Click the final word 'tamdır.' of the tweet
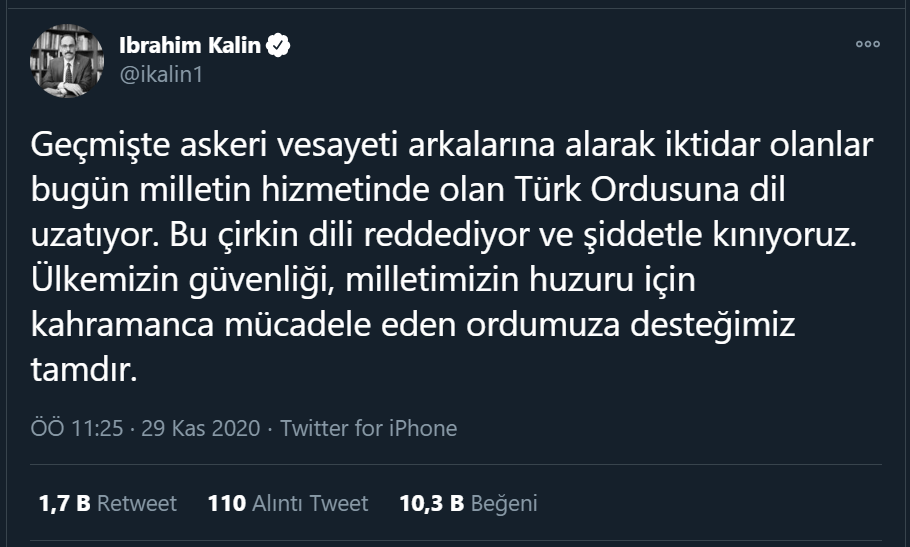910x547 pixels. tap(82, 371)
